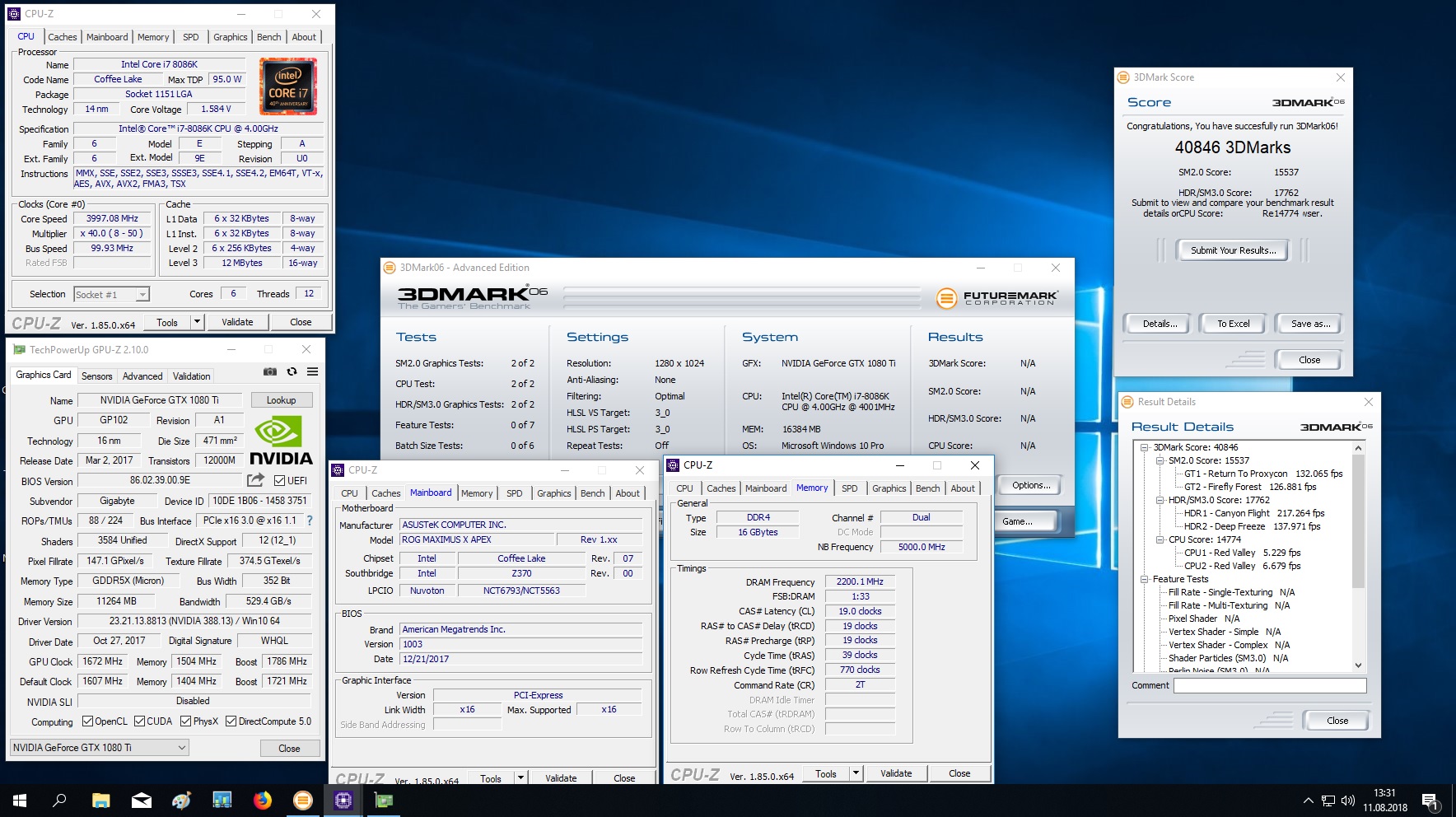
Task: Open the GPU selection dropdown in GPU-Z
Action: tap(100, 748)
